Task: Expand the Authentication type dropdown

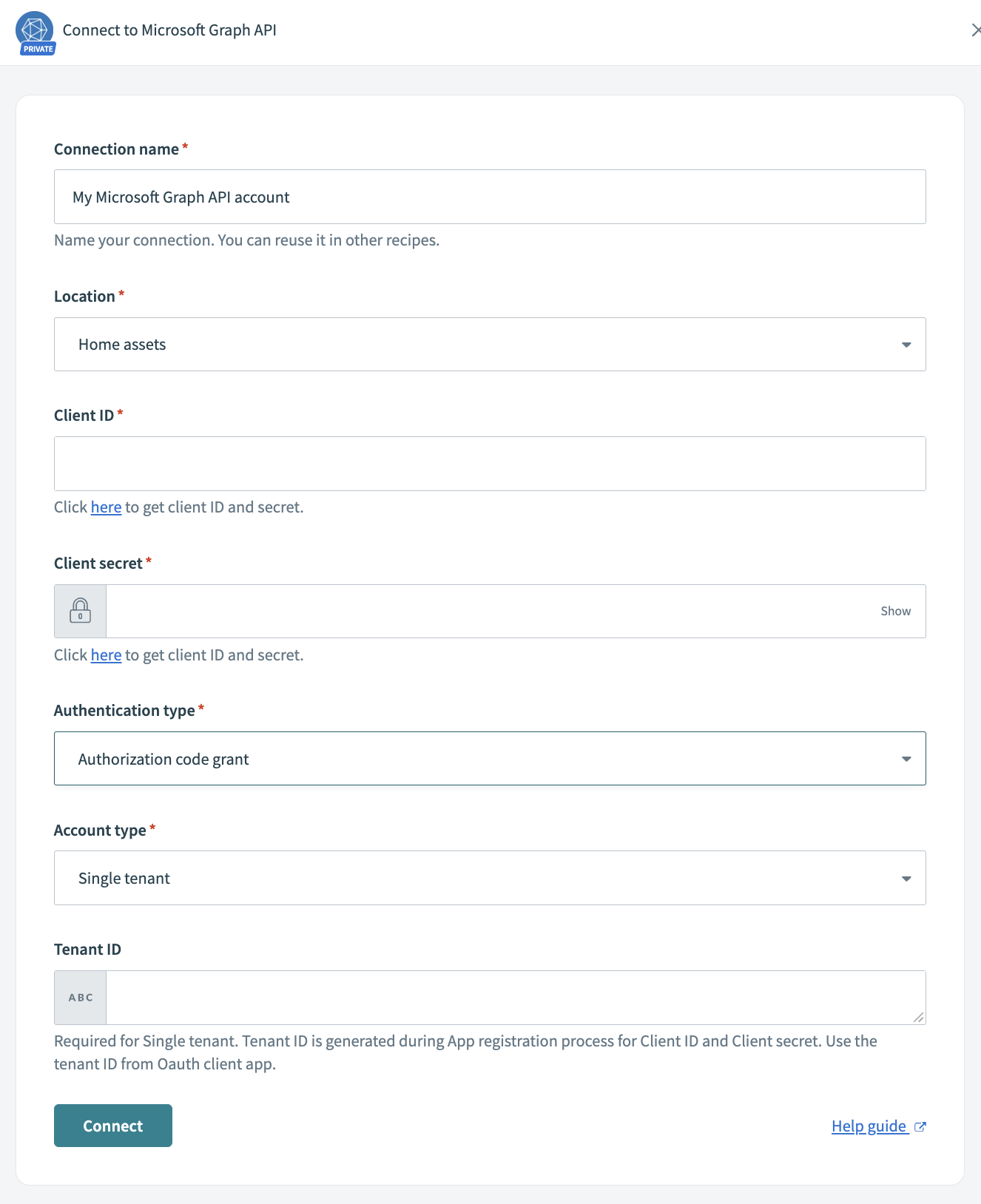Action: point(906,758)
